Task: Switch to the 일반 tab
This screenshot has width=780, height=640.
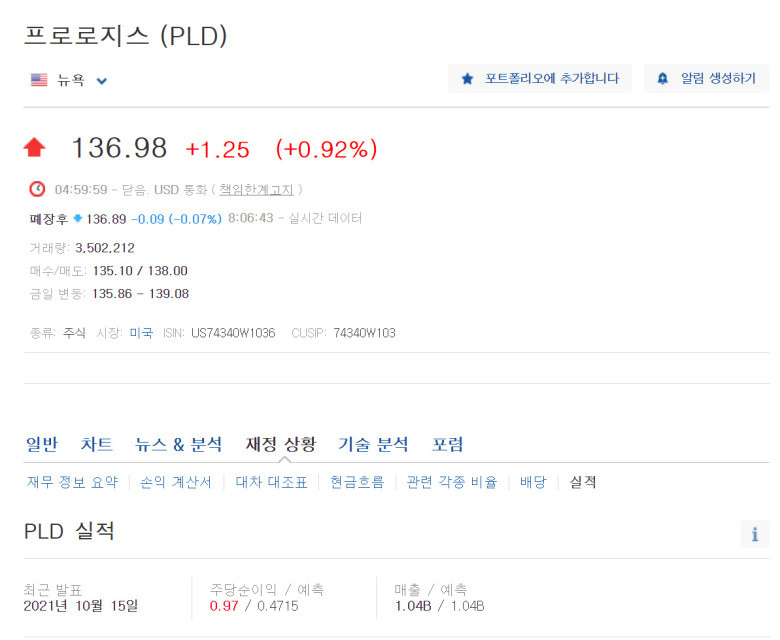Action: click(x=42, y=444)
